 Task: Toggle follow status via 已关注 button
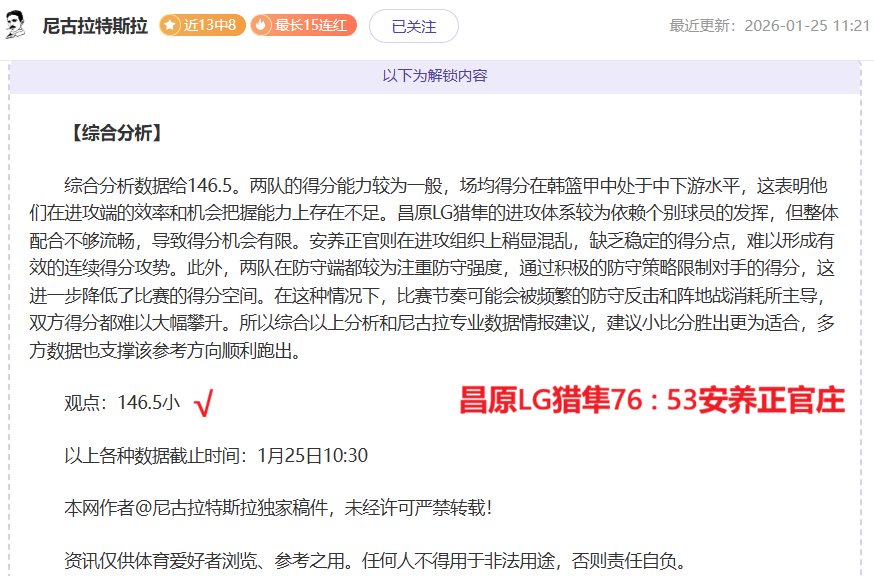click(x=413, y=26)
